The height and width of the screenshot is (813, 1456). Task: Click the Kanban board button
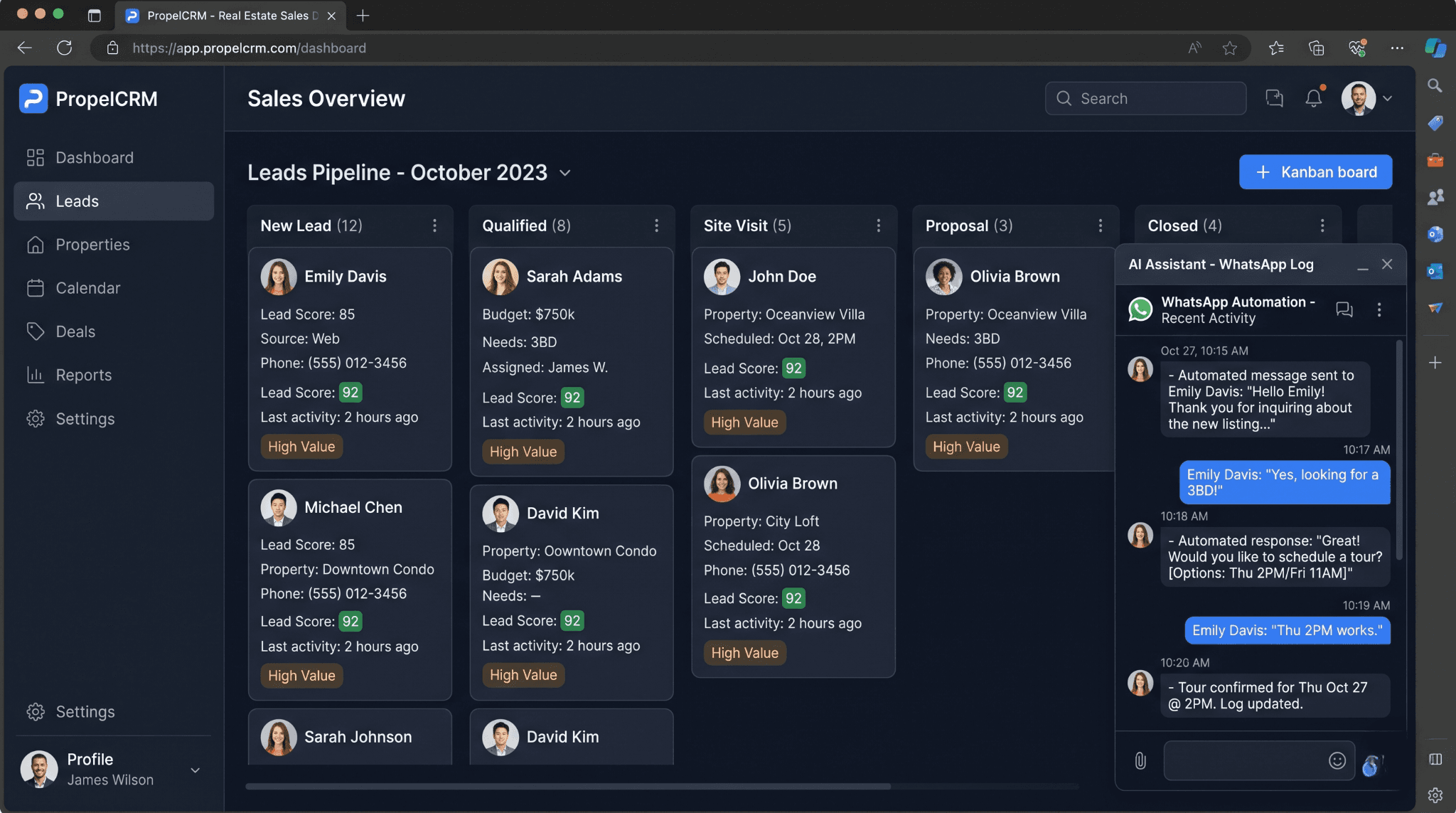coord(1315,172)
